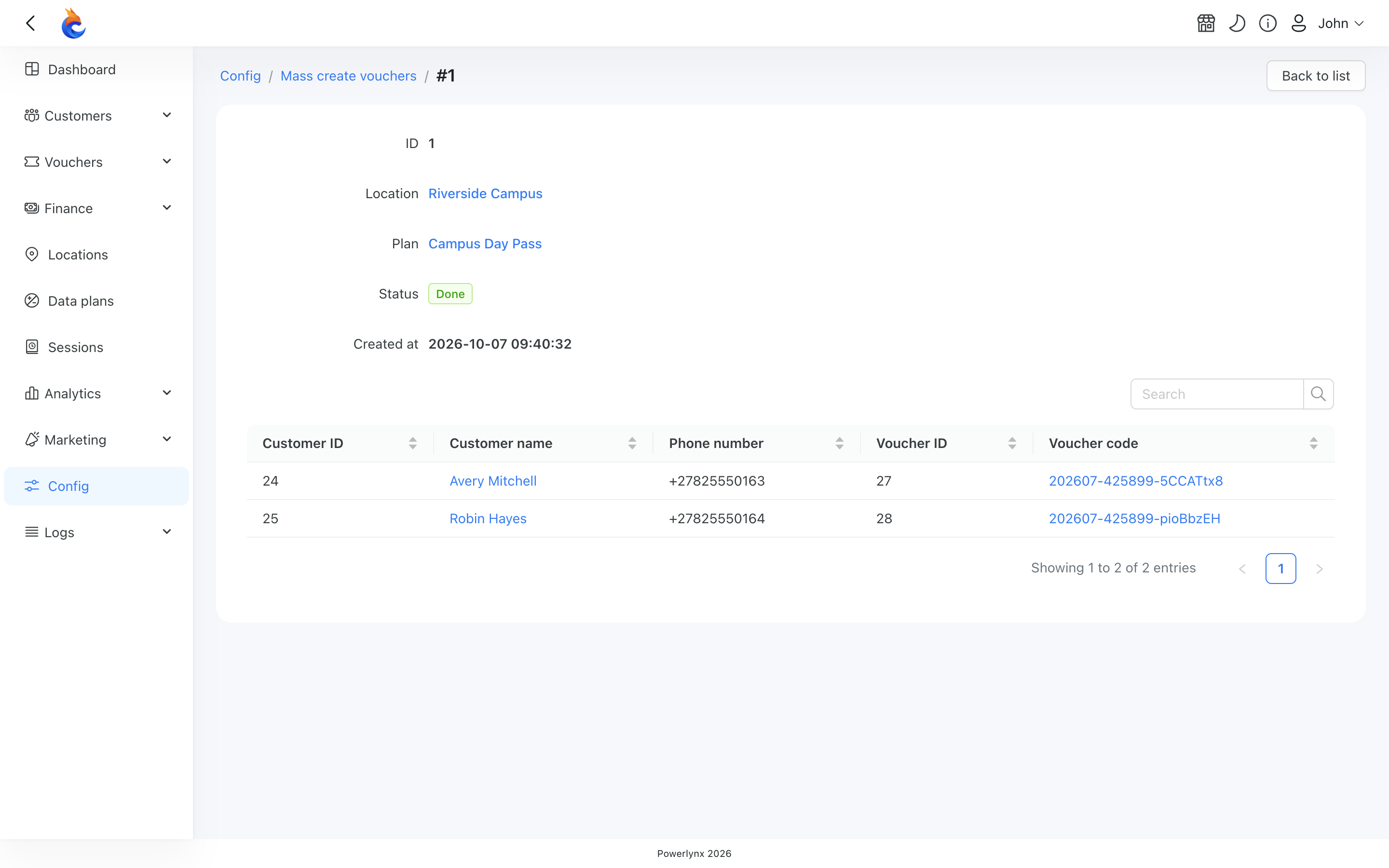Sort by Phone number column arrows
The image size is (1389, 868).
coord(840,443)
